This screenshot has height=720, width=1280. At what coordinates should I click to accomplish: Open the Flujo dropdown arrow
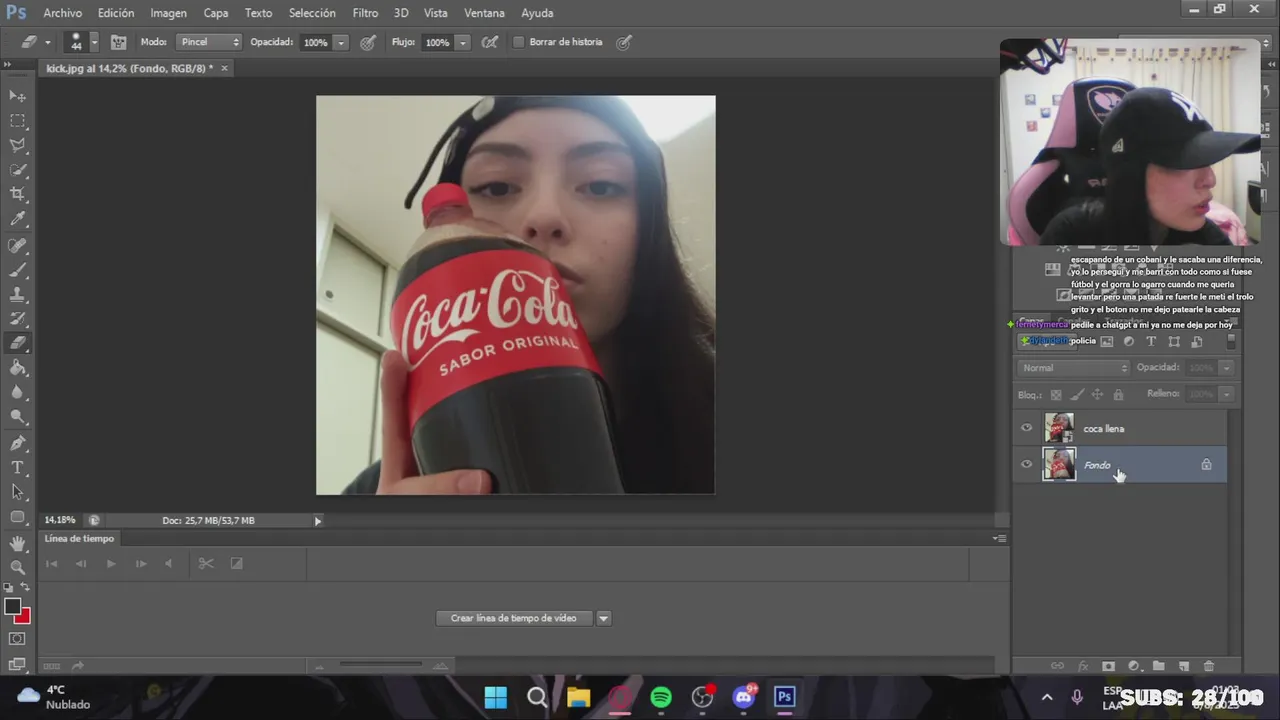tap(462, 42)
